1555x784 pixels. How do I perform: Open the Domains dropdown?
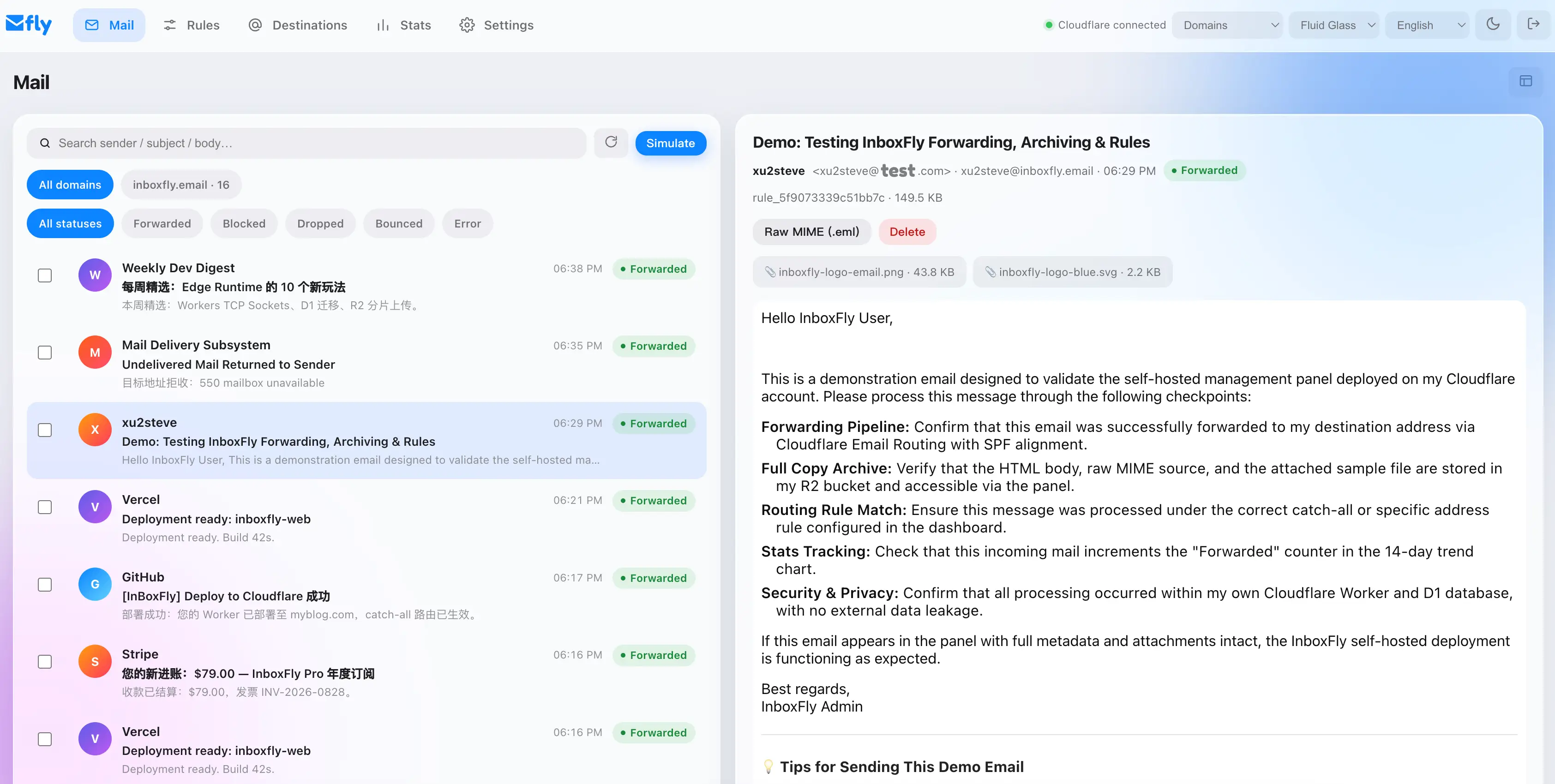1227,25
